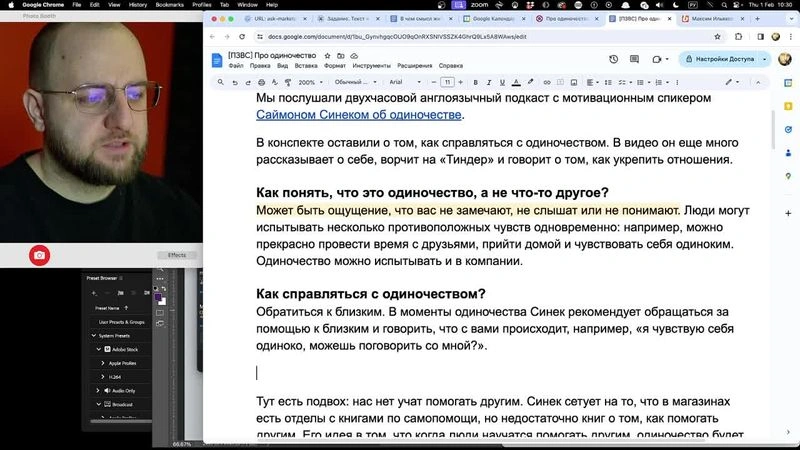The height and width of the screenshot is (450, 800).
Task: Collapse the Docs menus with chevron
Action: 758,82
